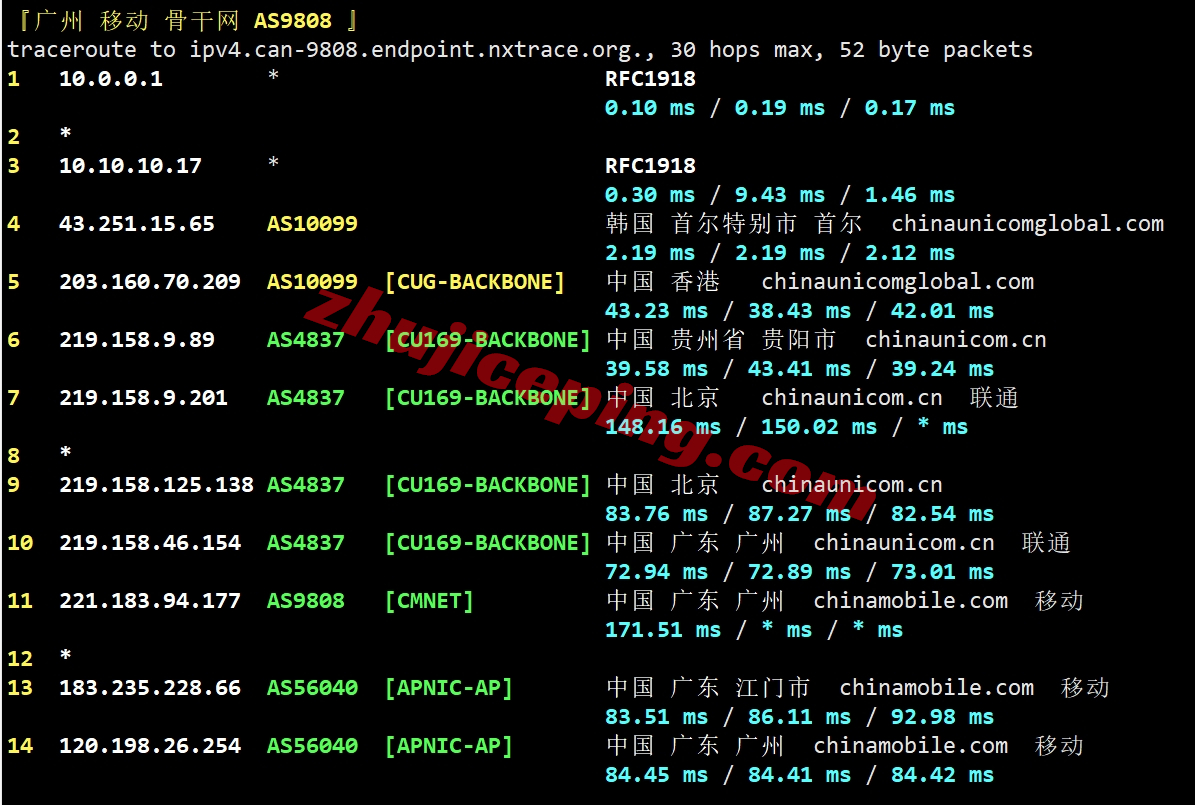Click the latency value 171.51 ms
The width and height of the screenshot is (1195, 805).
pos(663,630)
